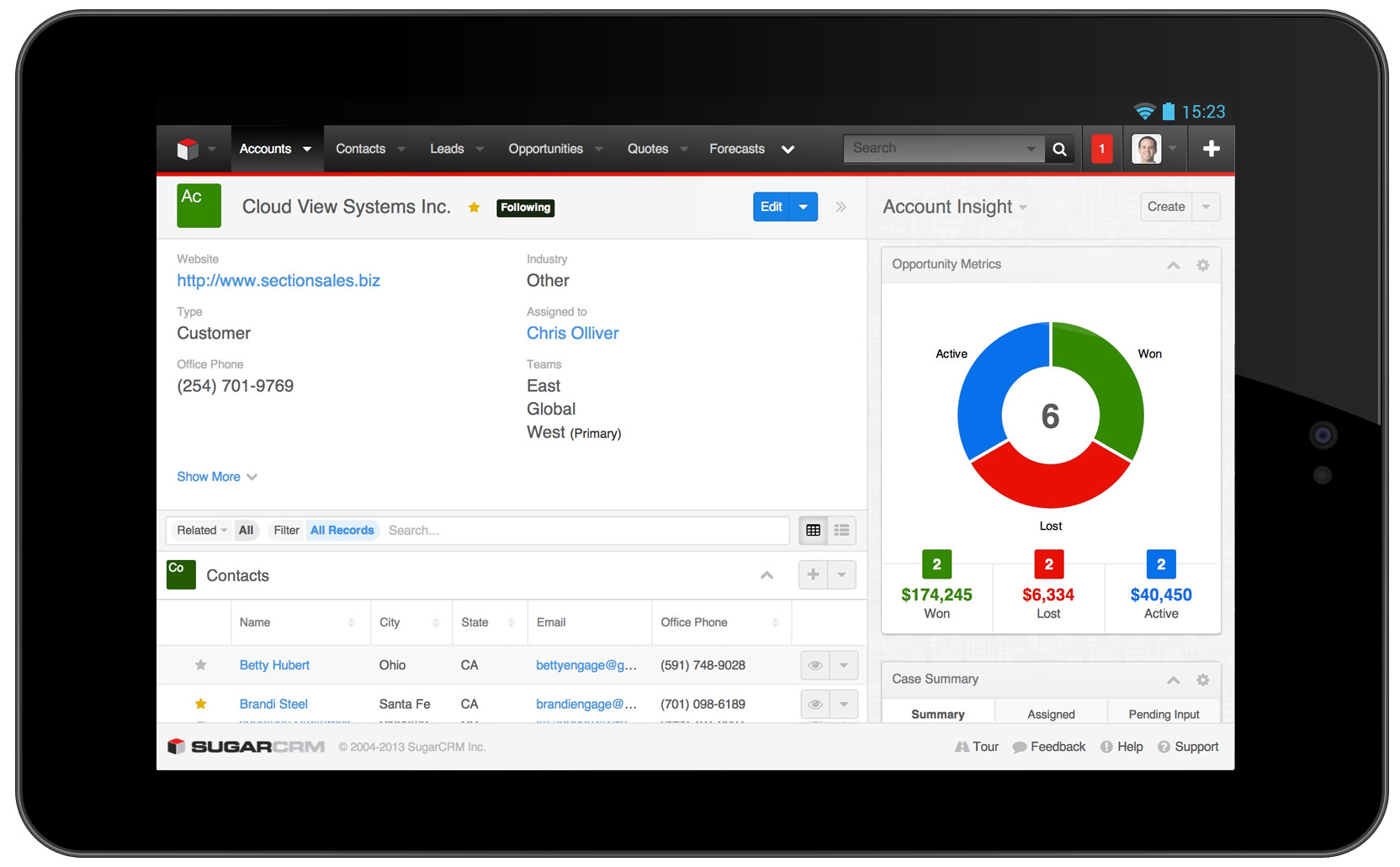The height and width of the screenshot is (867, 1400).
Task: Open Case Summary gear settings
Action: (x=1202, y=679)
